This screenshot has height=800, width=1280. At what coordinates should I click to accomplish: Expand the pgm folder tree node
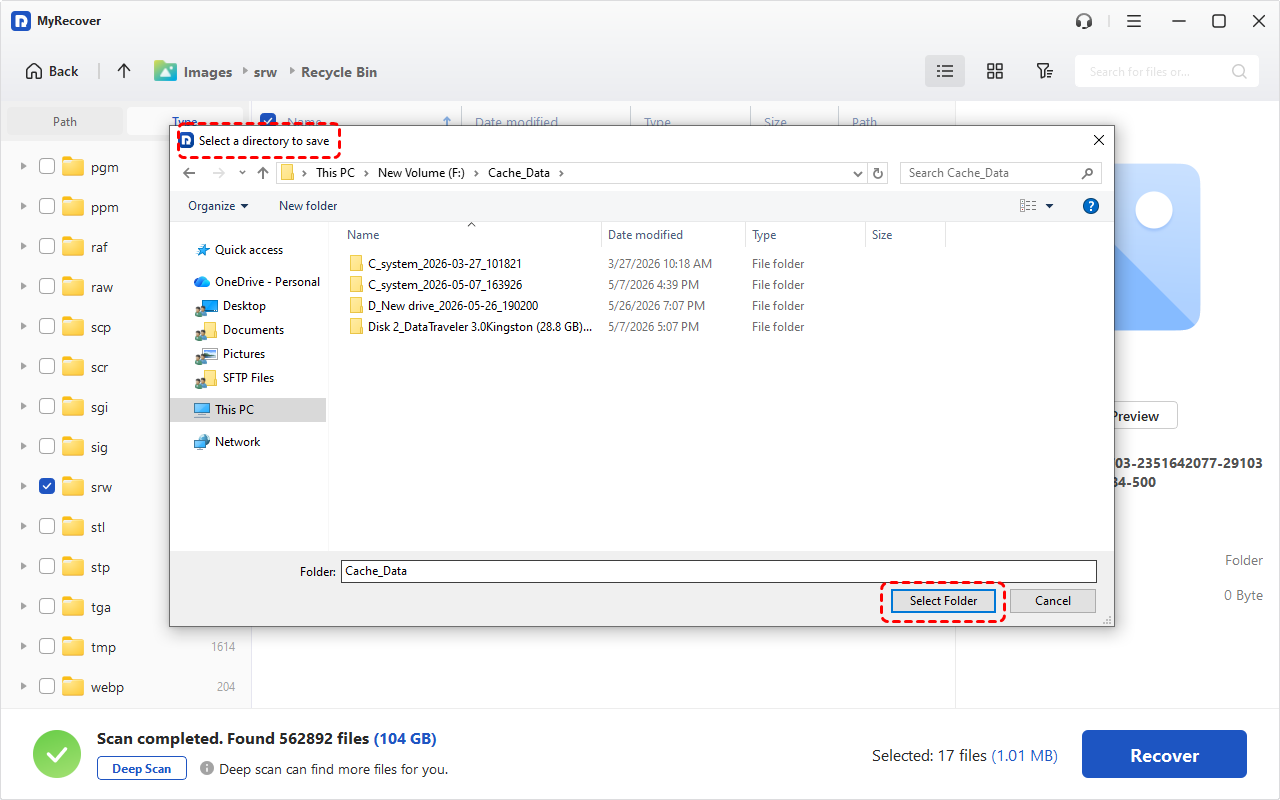click(x=23, y=166)
